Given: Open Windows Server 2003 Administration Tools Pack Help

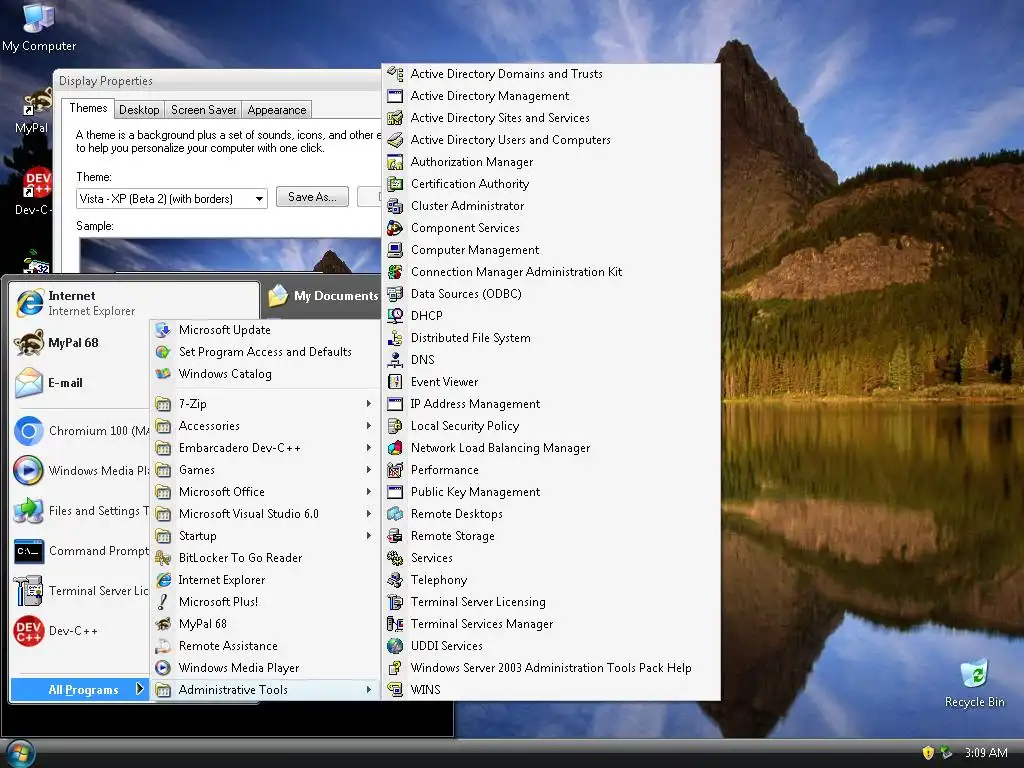Looking at the screenshot, I should (551, 667).
